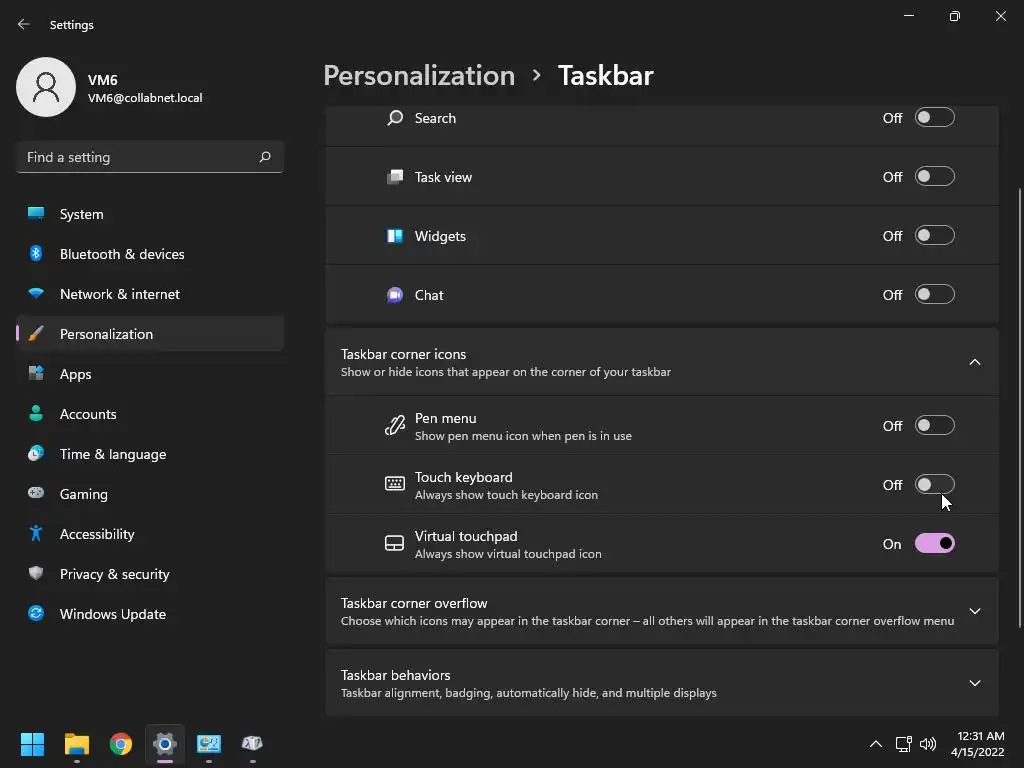Expand the Taskbar corner overflow section

[974, 611]
